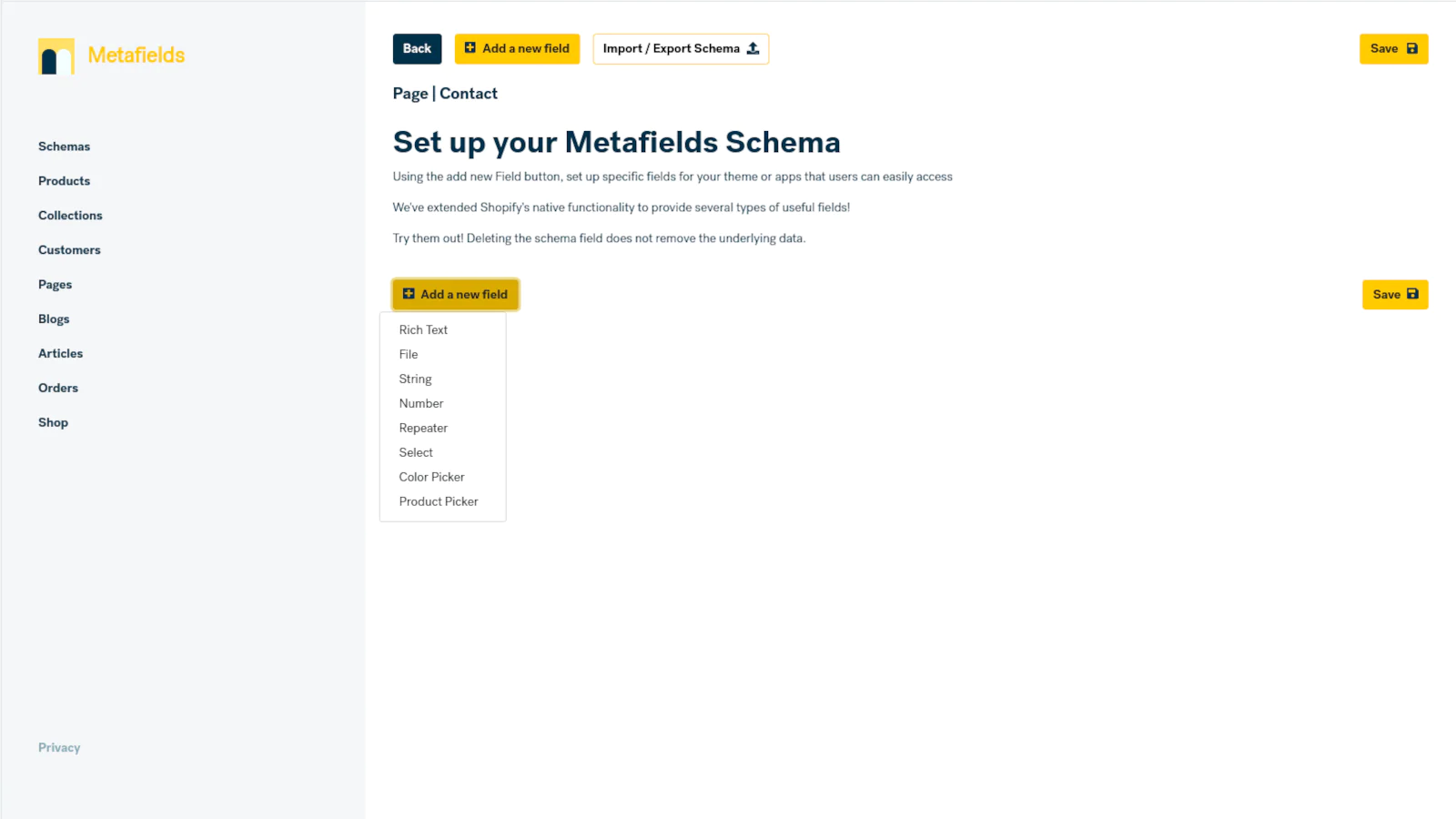
Task: Click the floppy disk icon in lower Save button
Action: (x=1413, y=294)
